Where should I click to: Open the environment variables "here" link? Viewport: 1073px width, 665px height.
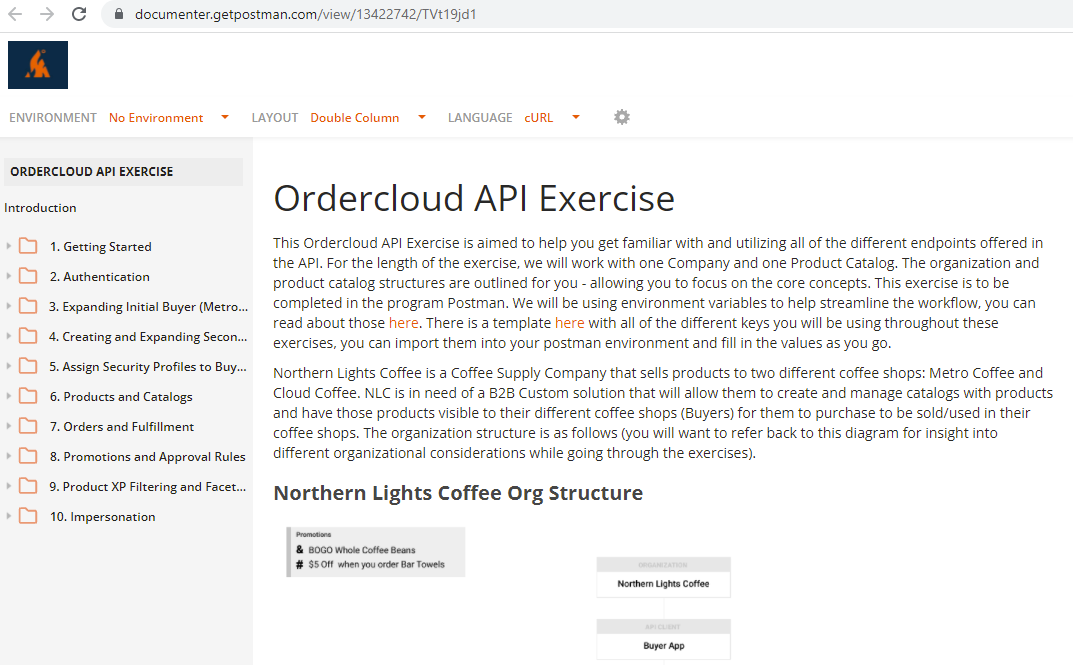coord(403,322)
